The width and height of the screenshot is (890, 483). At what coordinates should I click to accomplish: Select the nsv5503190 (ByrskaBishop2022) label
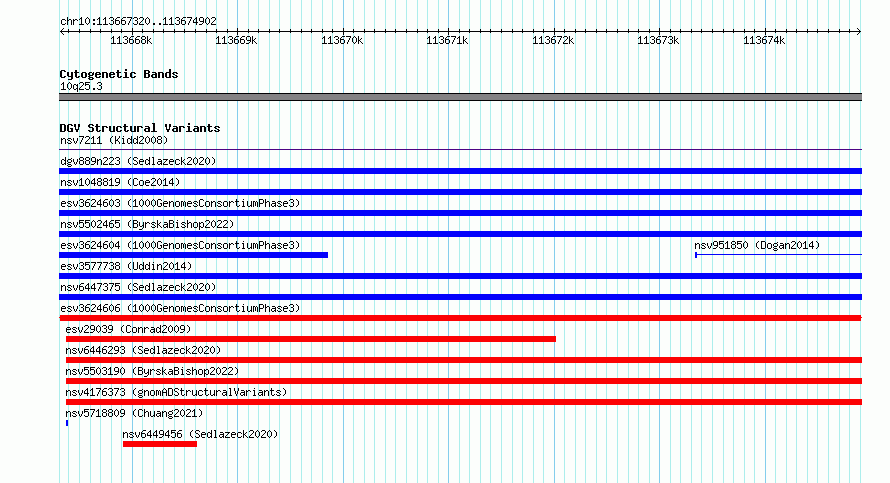tap(152, 371)
